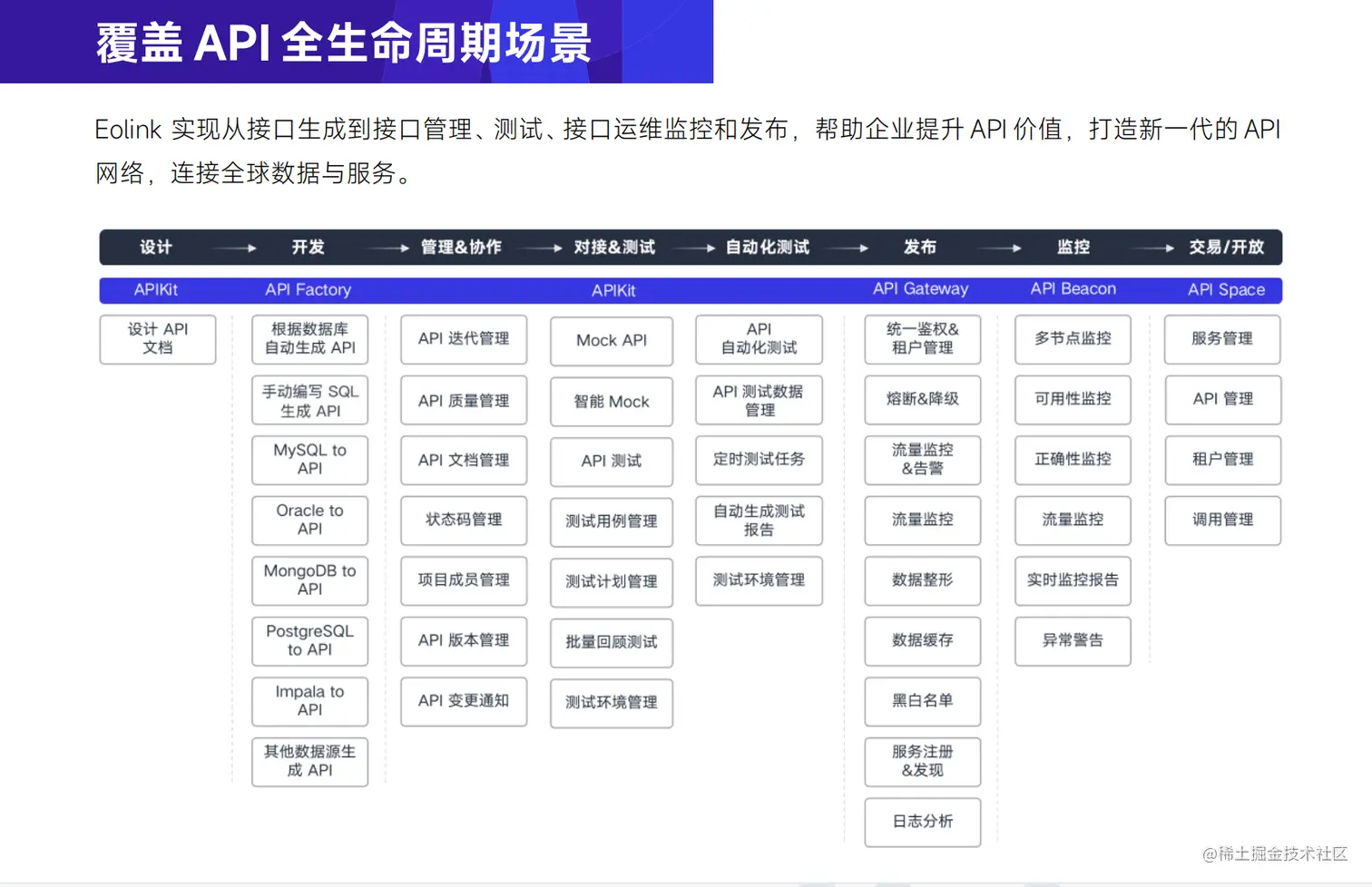Click the "异常警告" box
Viewport: 1372px width, 887px height.
[1073, 641]
